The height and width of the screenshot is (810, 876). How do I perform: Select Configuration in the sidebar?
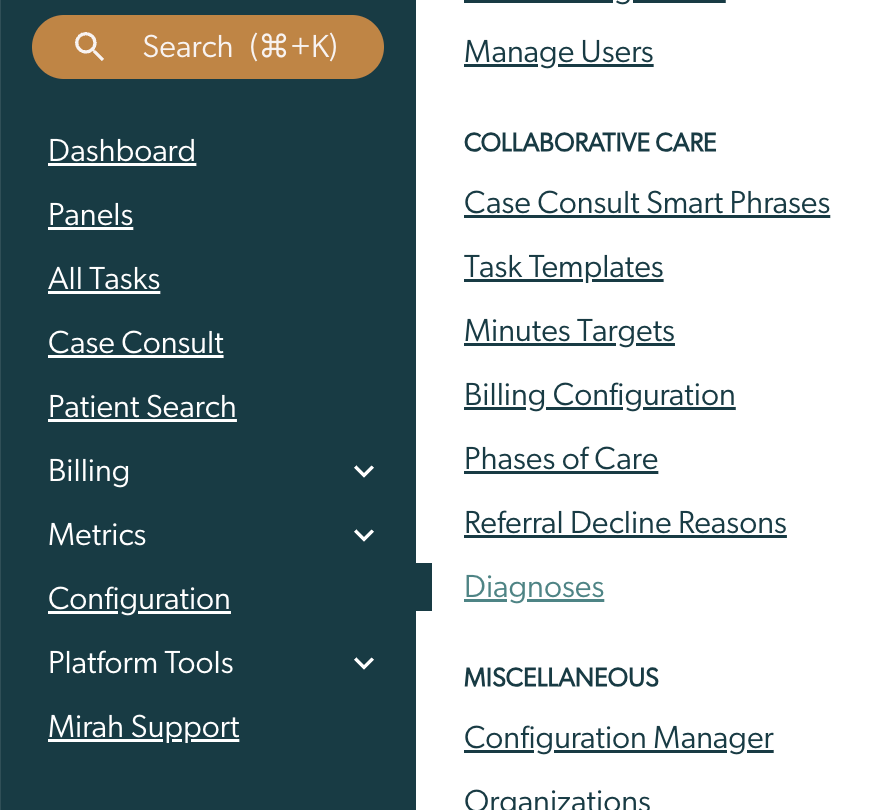click(x=139, y=599)
